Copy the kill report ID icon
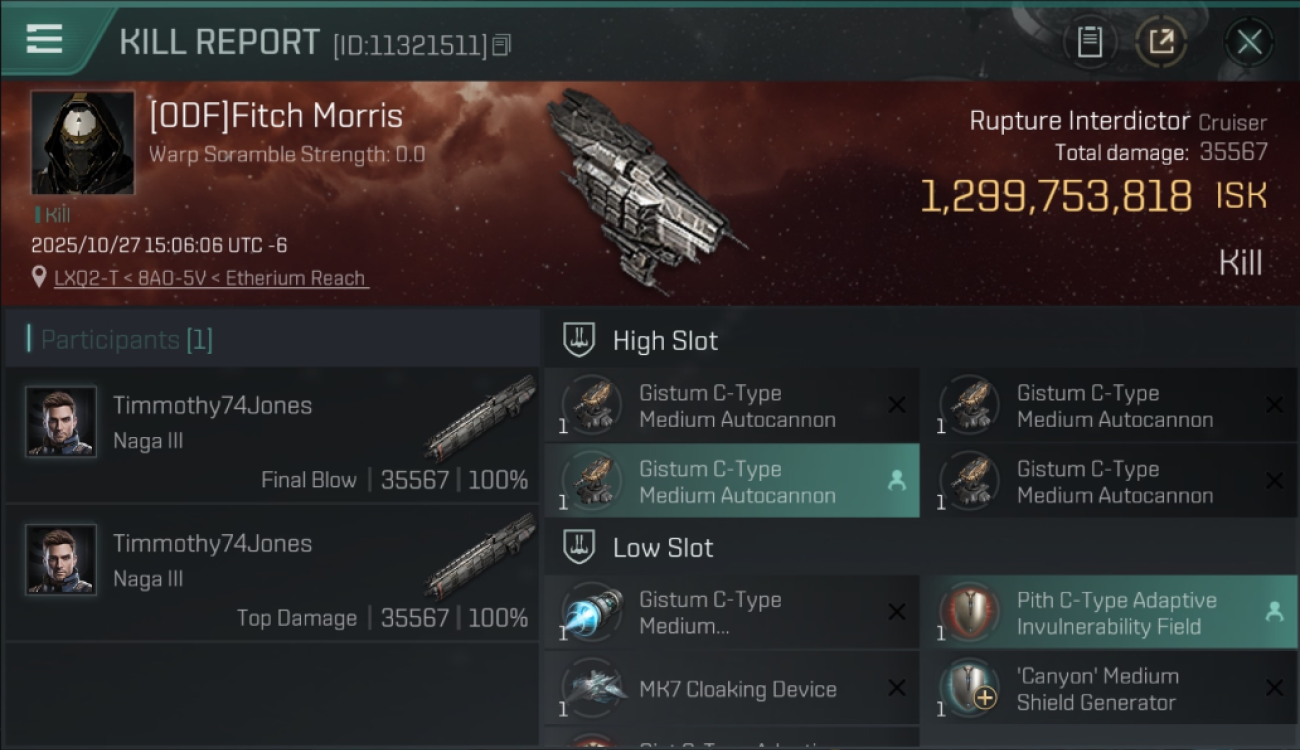 [502, 45]
